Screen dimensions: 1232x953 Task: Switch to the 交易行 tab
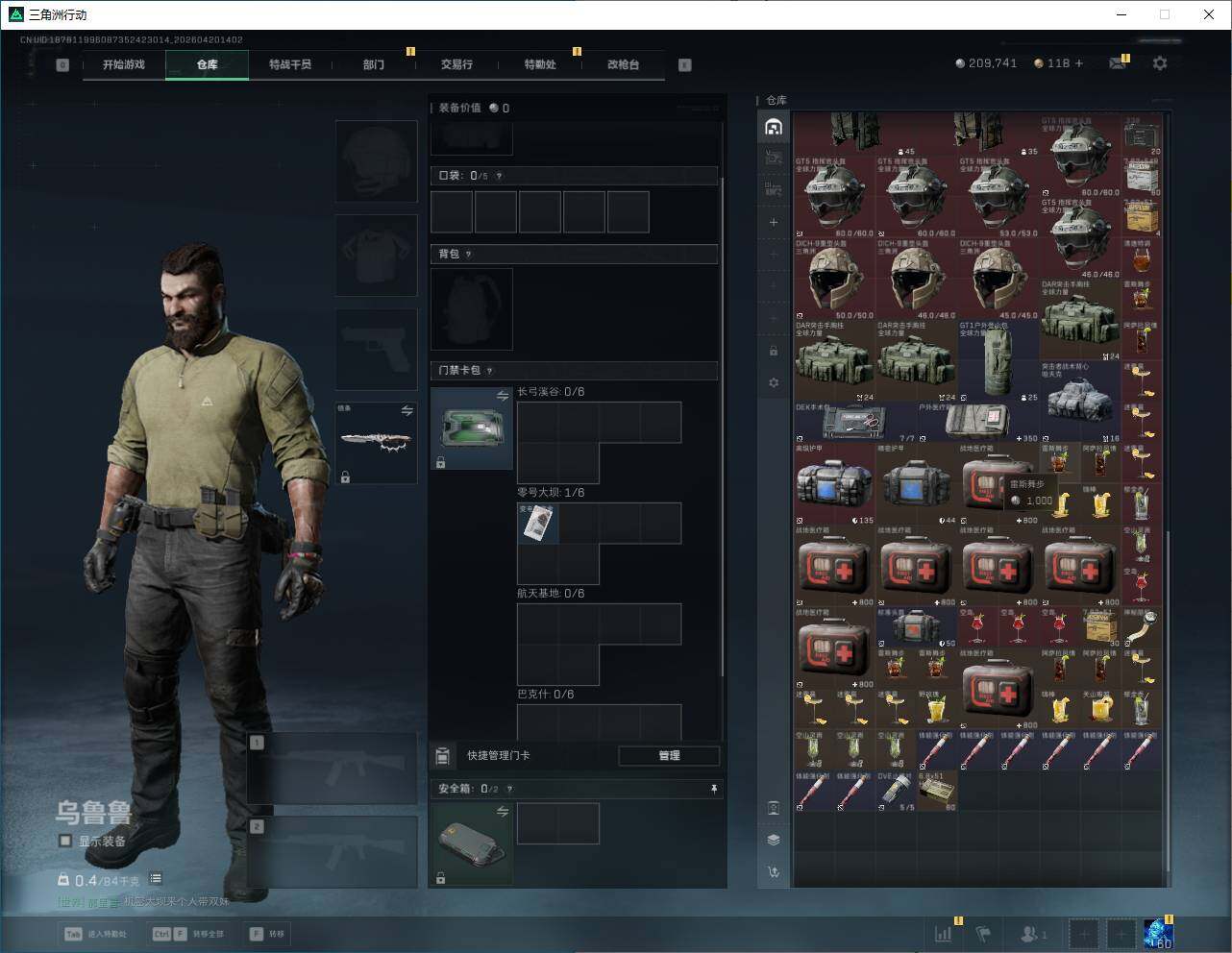pyautogui.click(x=456, y=64)
